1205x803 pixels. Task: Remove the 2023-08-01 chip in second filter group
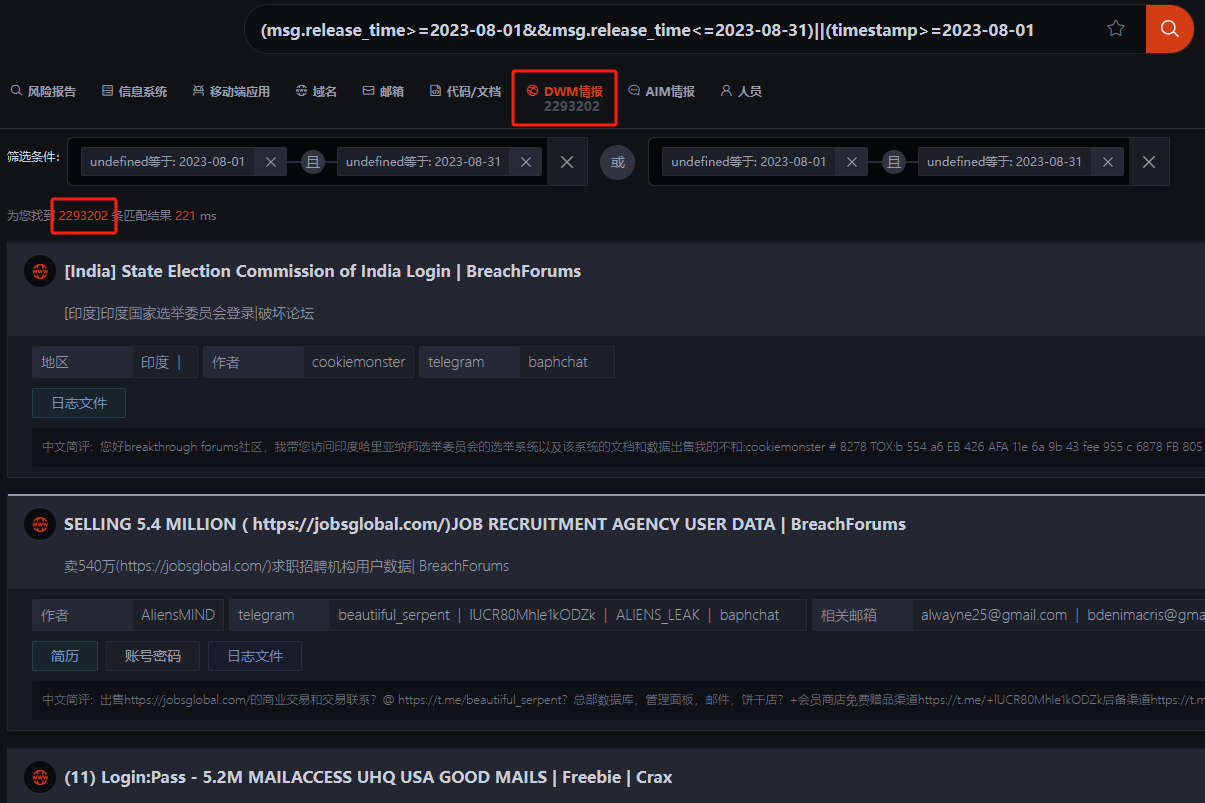tap(851, 162)
